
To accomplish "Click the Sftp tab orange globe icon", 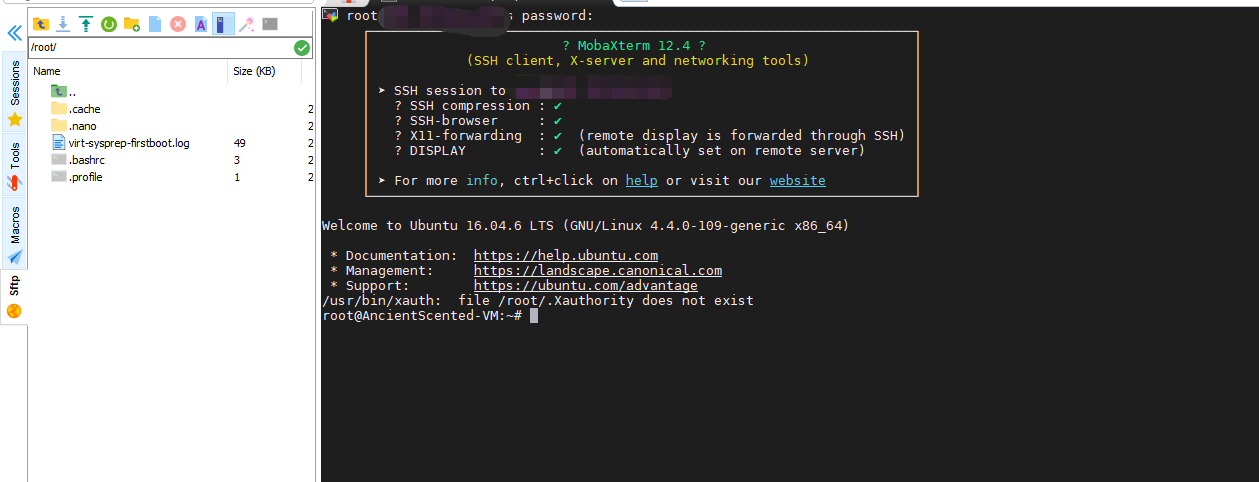I will point(14,311).
